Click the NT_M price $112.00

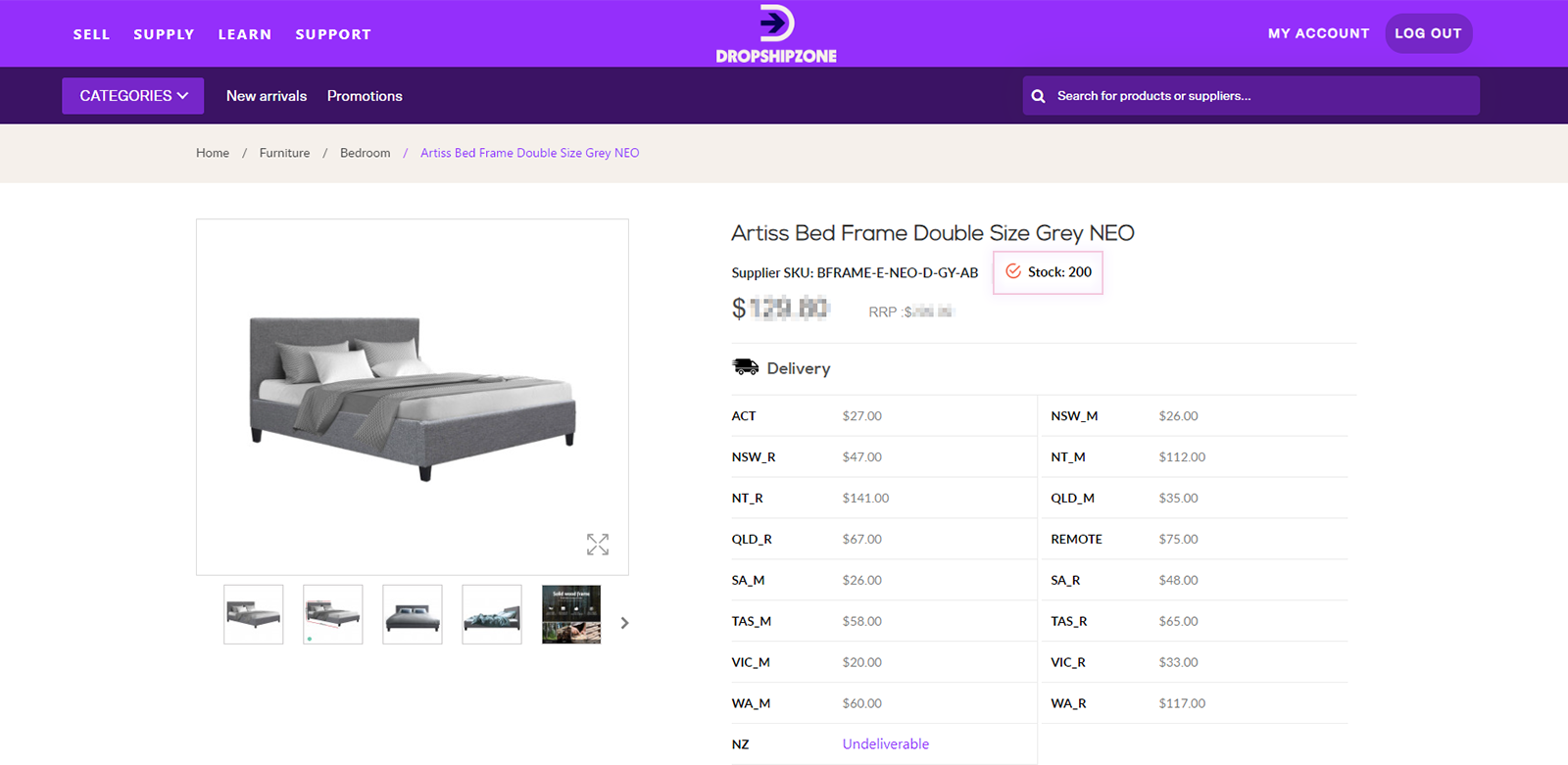click(x=1182, y=457)
